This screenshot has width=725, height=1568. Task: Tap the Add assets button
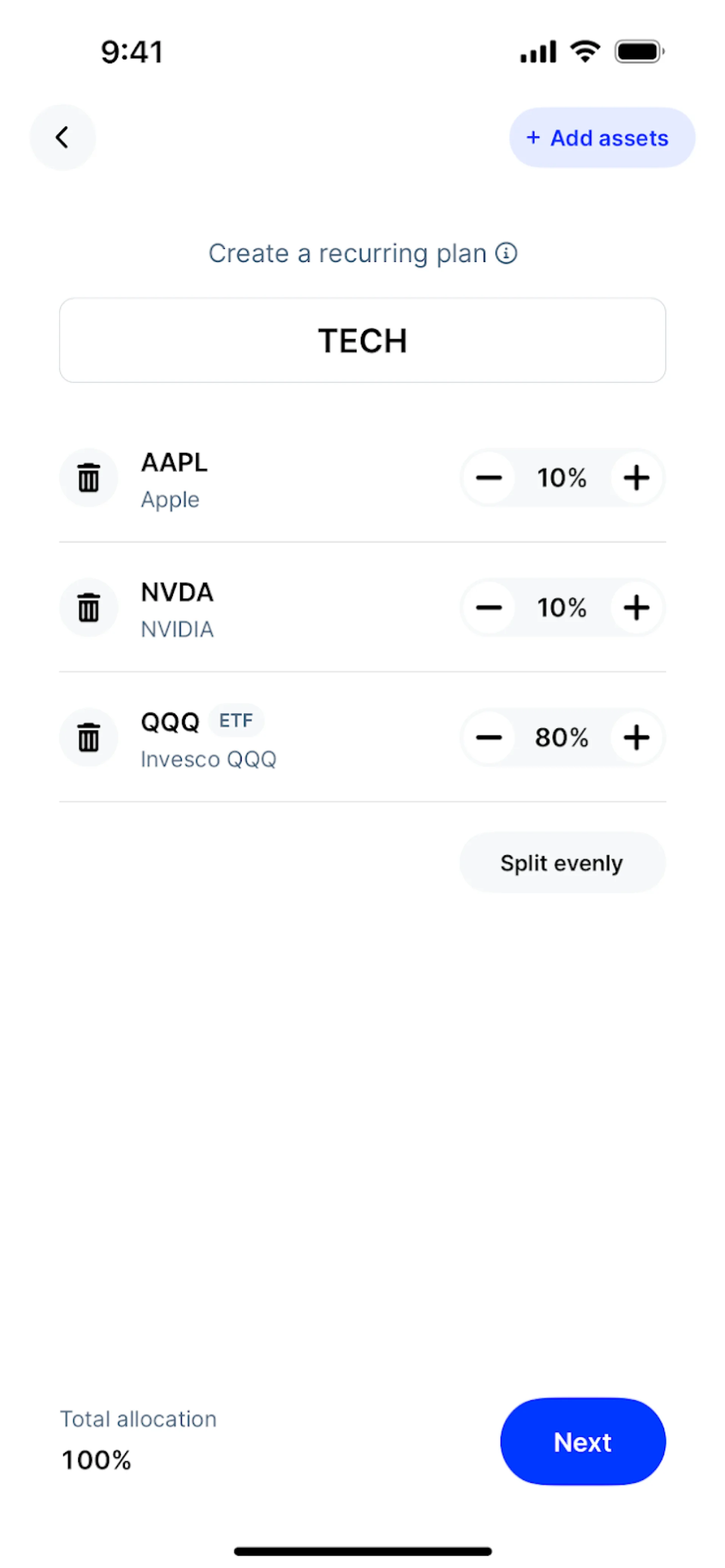(602, 138)
